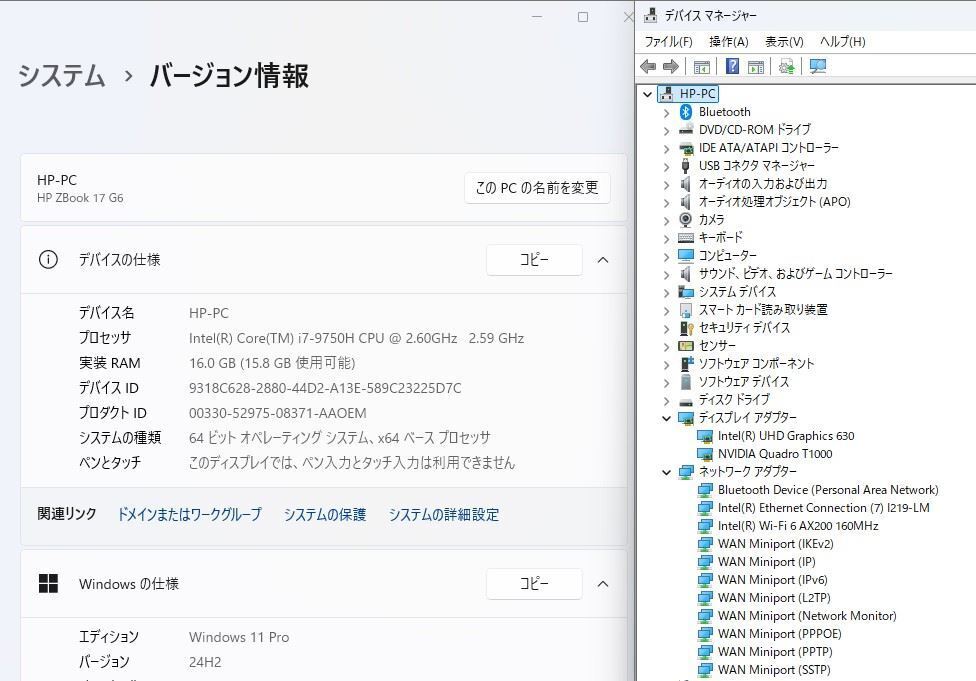This screenshot has width=976, height=681.
Task: Select WAN Miniport (PPTP) entry
Action: coord(775,652)
